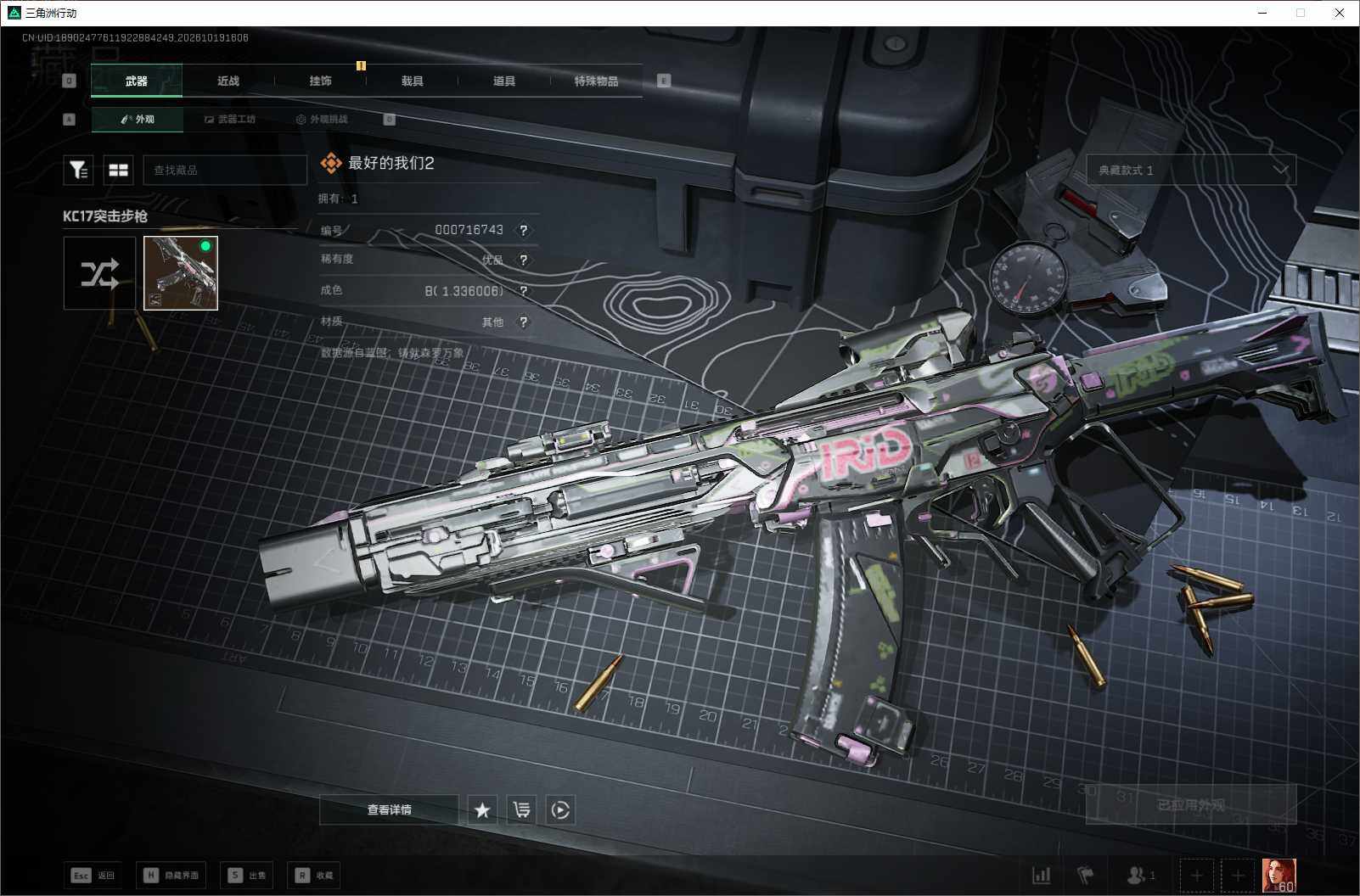Click the KC17突击步枪 category heading
This screenshot has width=1360, height=896.
pos(105,216)
